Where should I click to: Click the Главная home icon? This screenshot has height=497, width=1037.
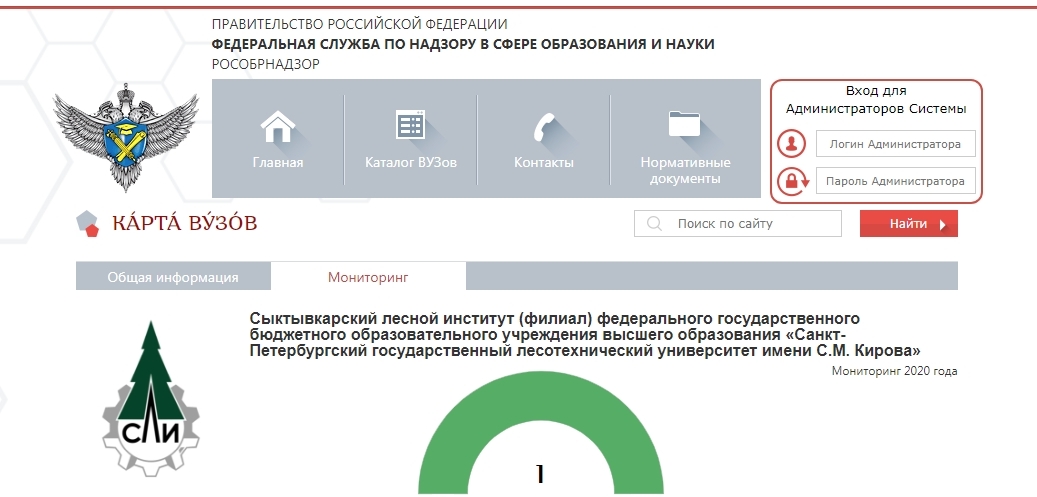(278, 127)
